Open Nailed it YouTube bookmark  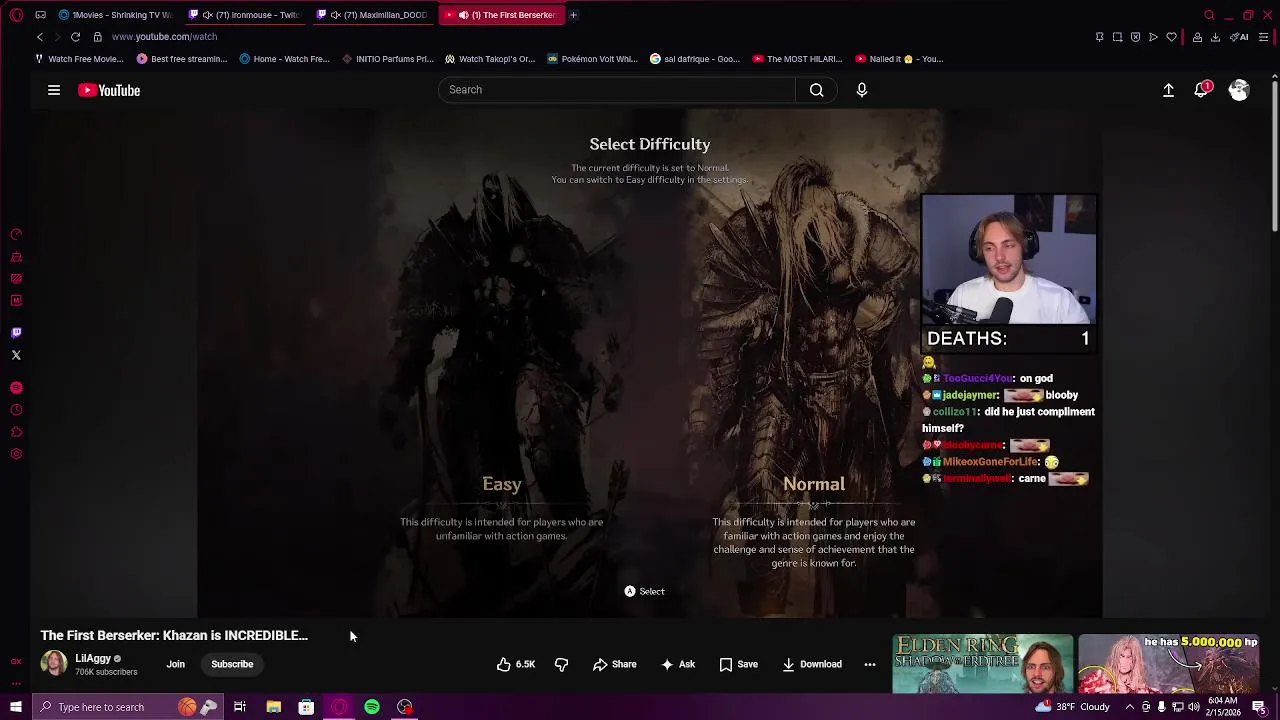[899, 59]
